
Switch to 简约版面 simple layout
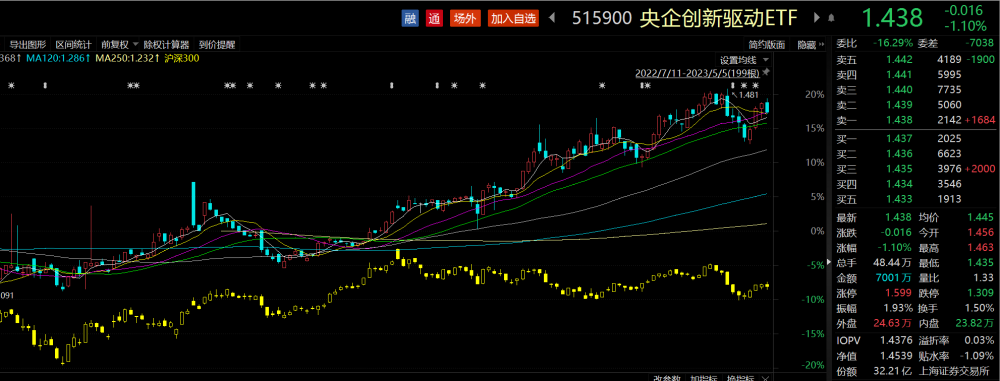click(767, 45)
